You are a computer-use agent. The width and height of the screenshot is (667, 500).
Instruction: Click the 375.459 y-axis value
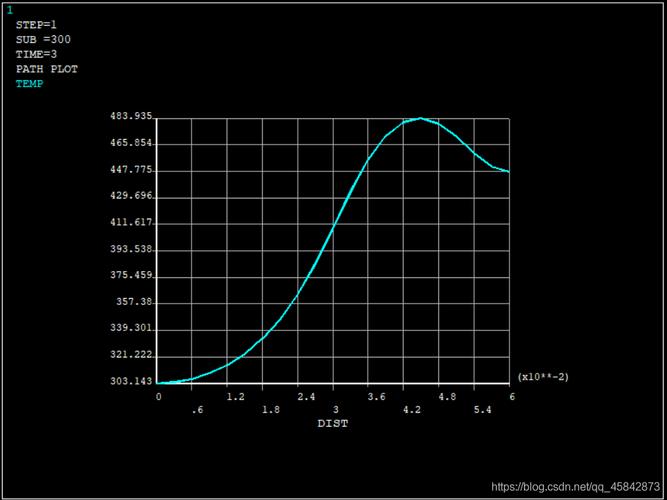[x=131, y=275]
